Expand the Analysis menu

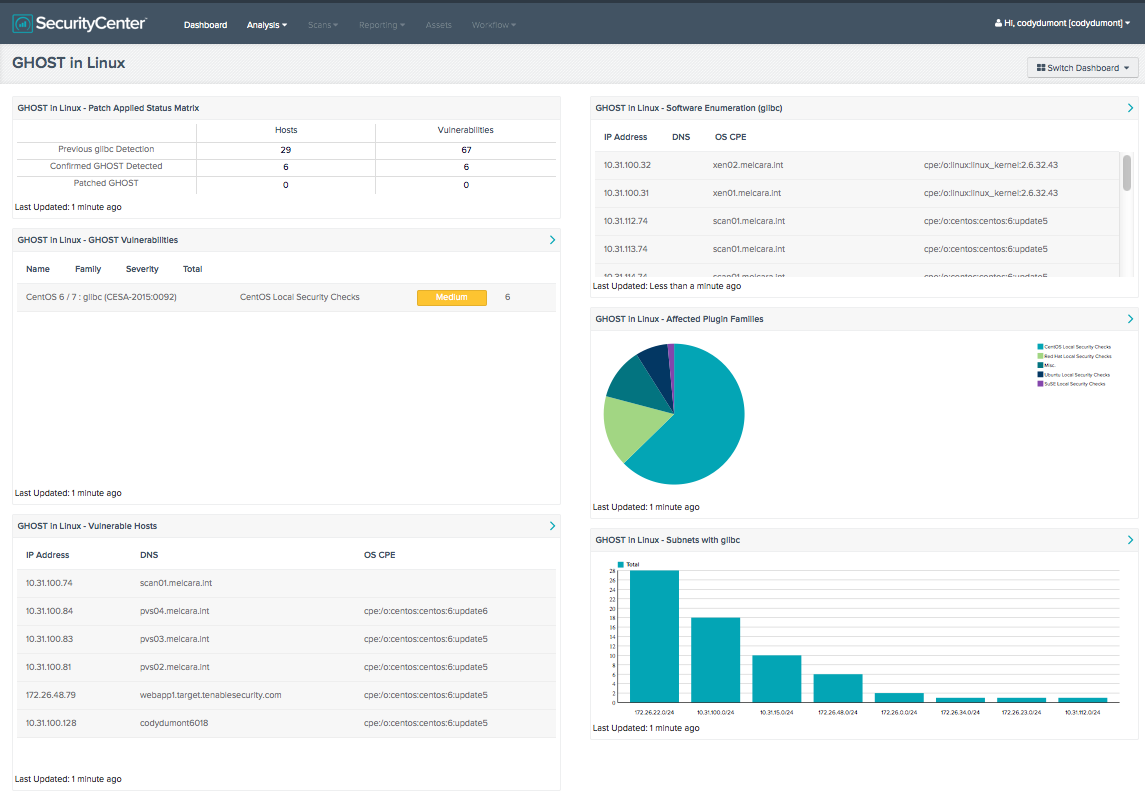pos(267,25)
